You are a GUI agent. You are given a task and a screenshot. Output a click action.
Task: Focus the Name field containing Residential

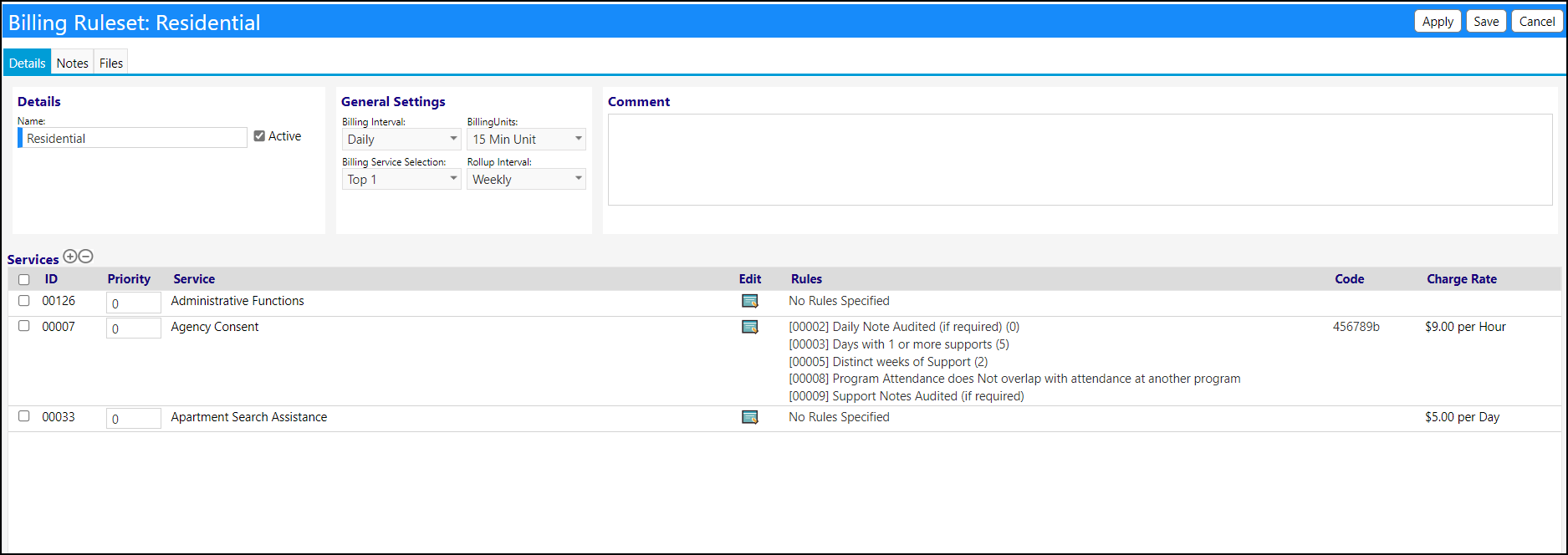tap(133, 138)
